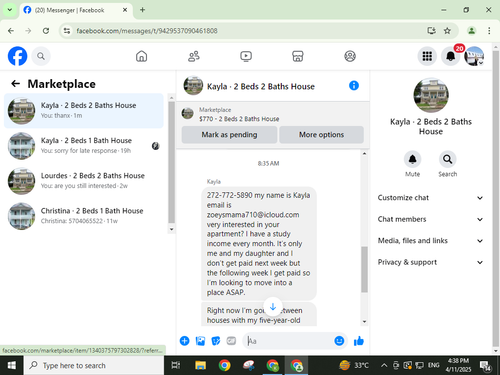
Task: Click Mark as pending button
Action: [x=229, y=135]
